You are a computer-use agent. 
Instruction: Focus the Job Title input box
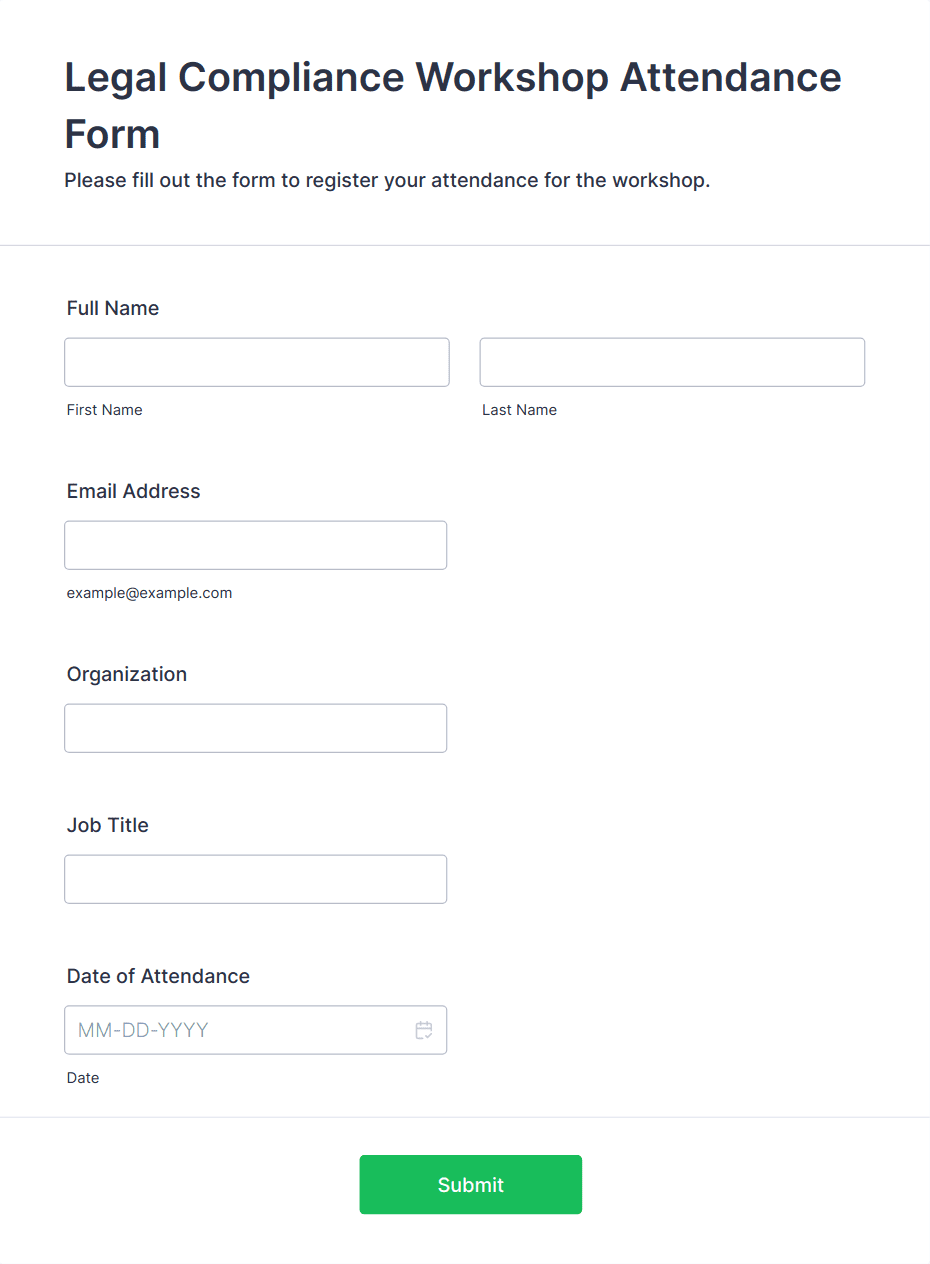point(255,879)
